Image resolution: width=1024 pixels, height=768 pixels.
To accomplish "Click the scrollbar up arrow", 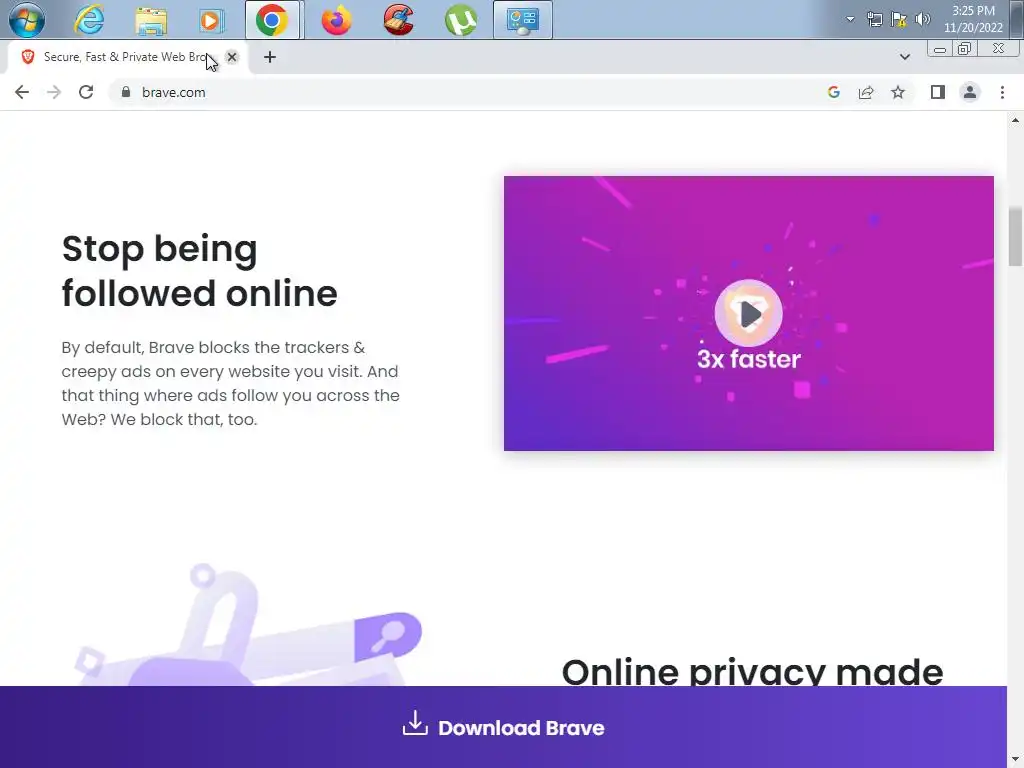I will point(1015,120).
